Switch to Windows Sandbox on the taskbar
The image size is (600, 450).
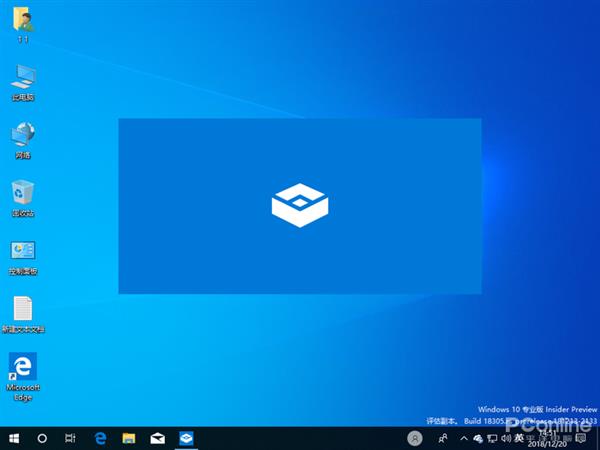[x=186, y=439]
